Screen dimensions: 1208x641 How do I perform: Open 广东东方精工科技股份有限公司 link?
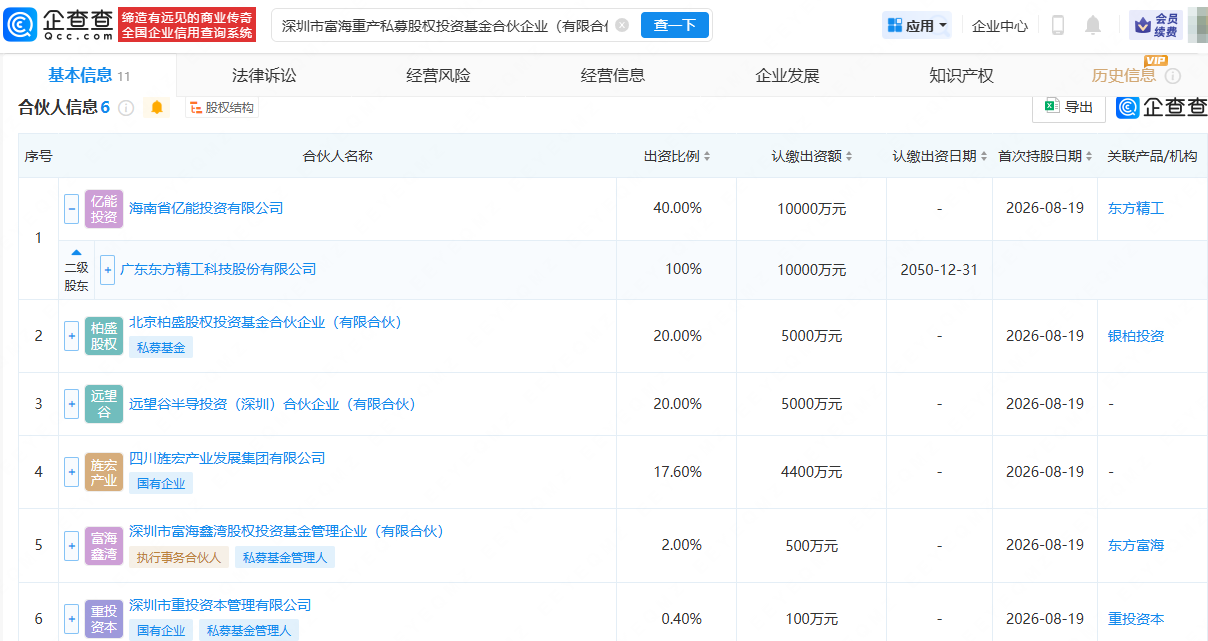pyautogui.click(x=218, y=269)
